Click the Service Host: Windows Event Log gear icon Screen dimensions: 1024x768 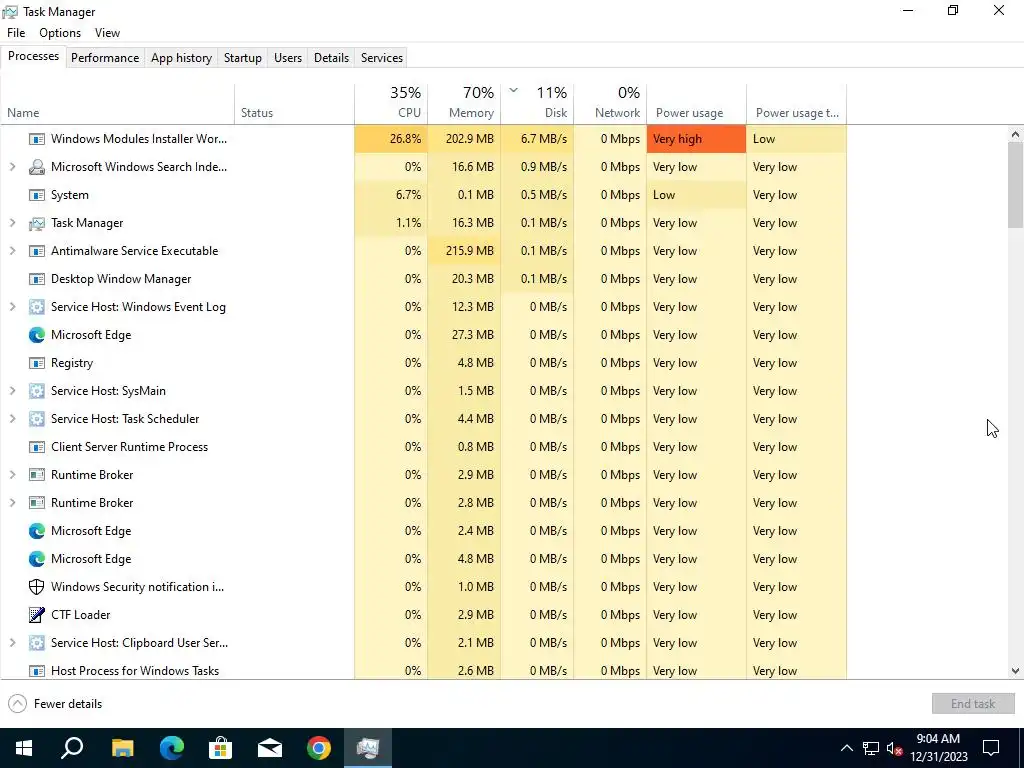click(x=37, y=307)
